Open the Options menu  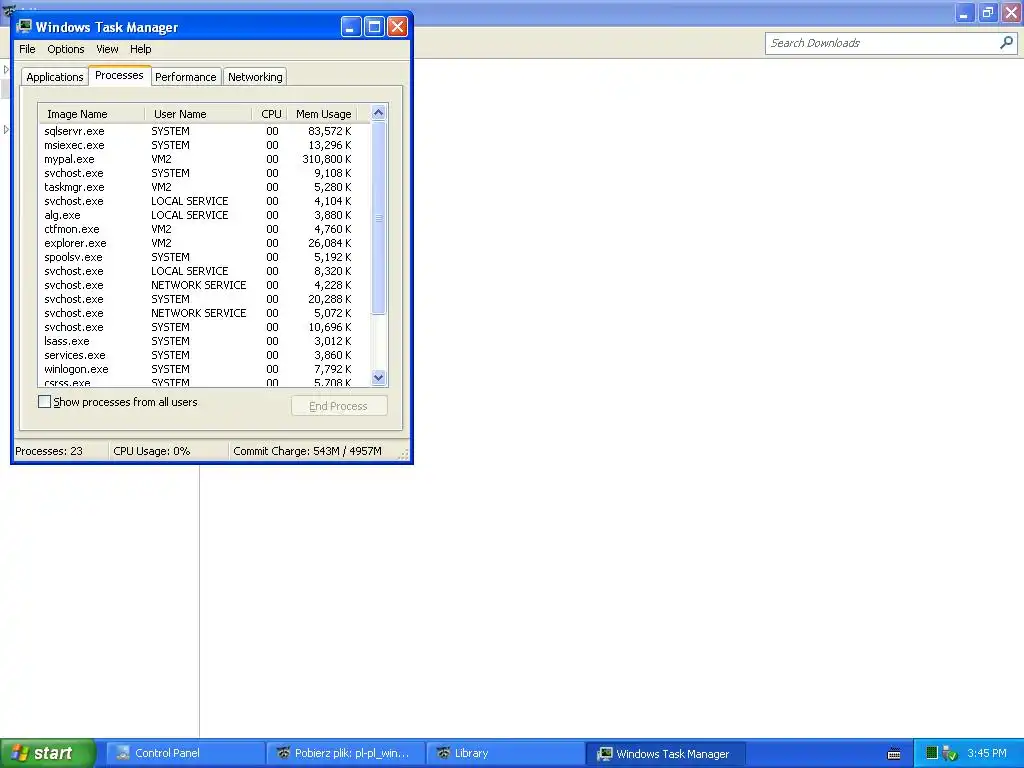tap(66, 49)
